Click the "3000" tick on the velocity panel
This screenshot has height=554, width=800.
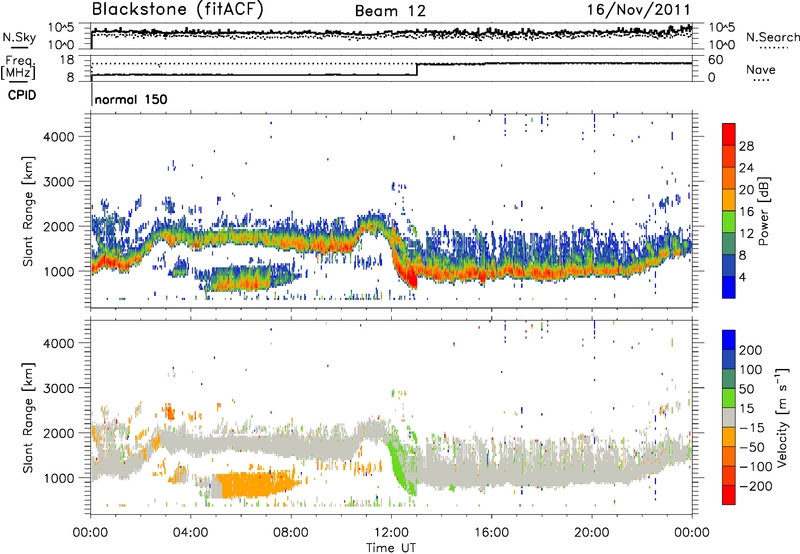[x=59, y=388]
